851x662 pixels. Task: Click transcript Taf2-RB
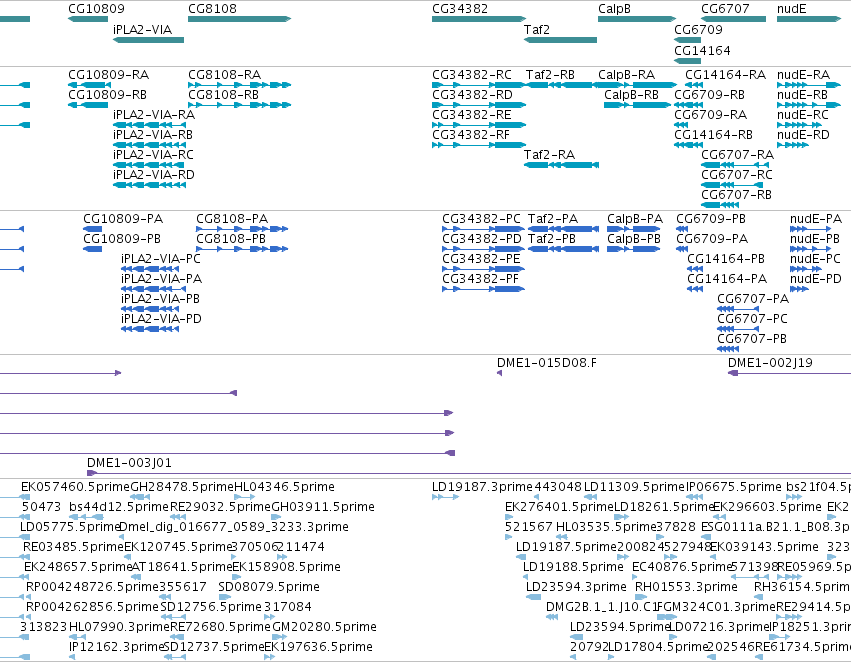pos(560,85)
